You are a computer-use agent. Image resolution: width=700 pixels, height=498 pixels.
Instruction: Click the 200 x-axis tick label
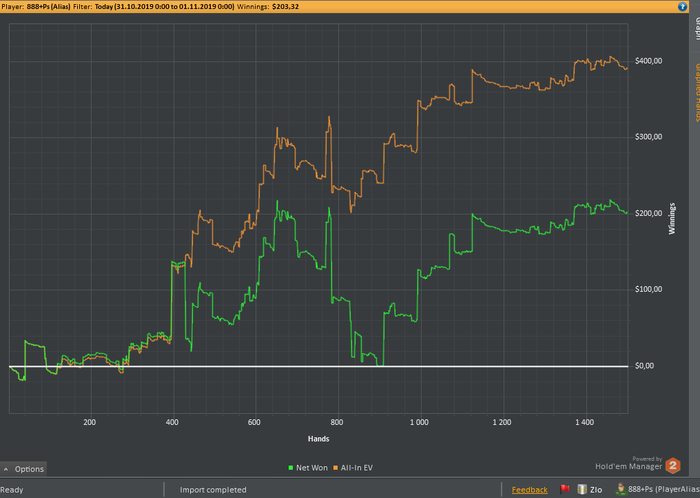(x=89, y=422)
